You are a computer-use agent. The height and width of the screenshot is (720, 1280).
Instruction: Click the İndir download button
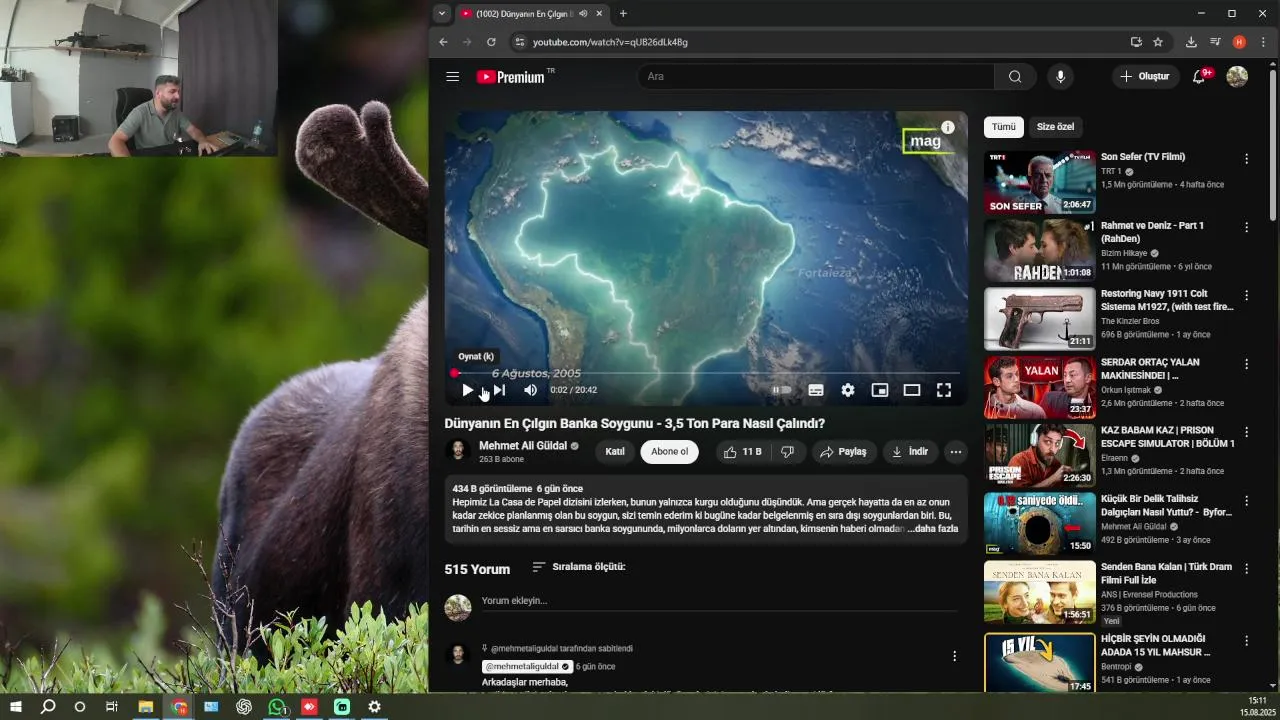pyautogui.click(x=910, y=452)
